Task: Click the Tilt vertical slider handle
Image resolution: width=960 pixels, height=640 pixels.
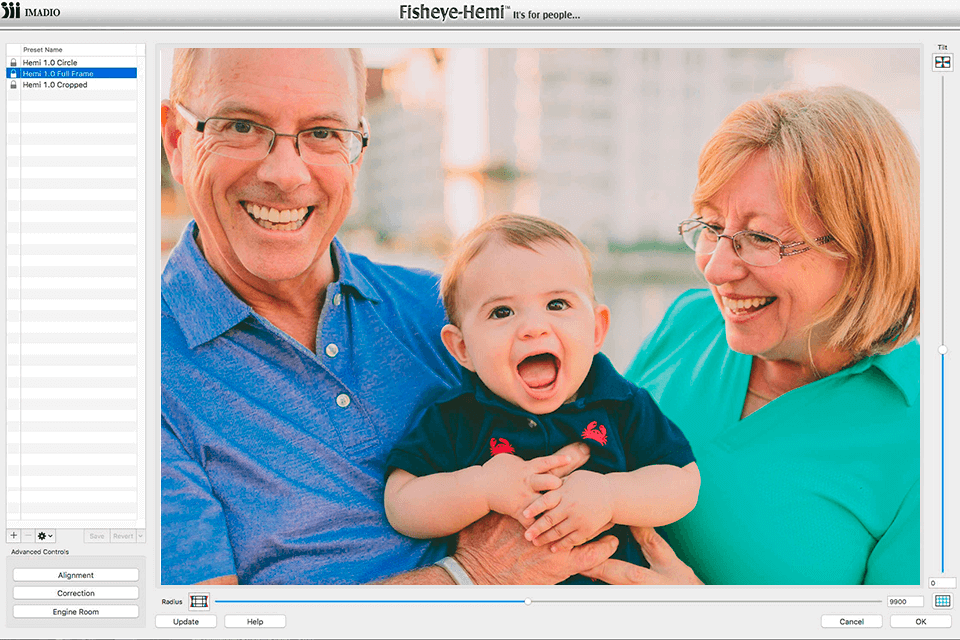Action: pyautogui.click(x=942, y=349)
